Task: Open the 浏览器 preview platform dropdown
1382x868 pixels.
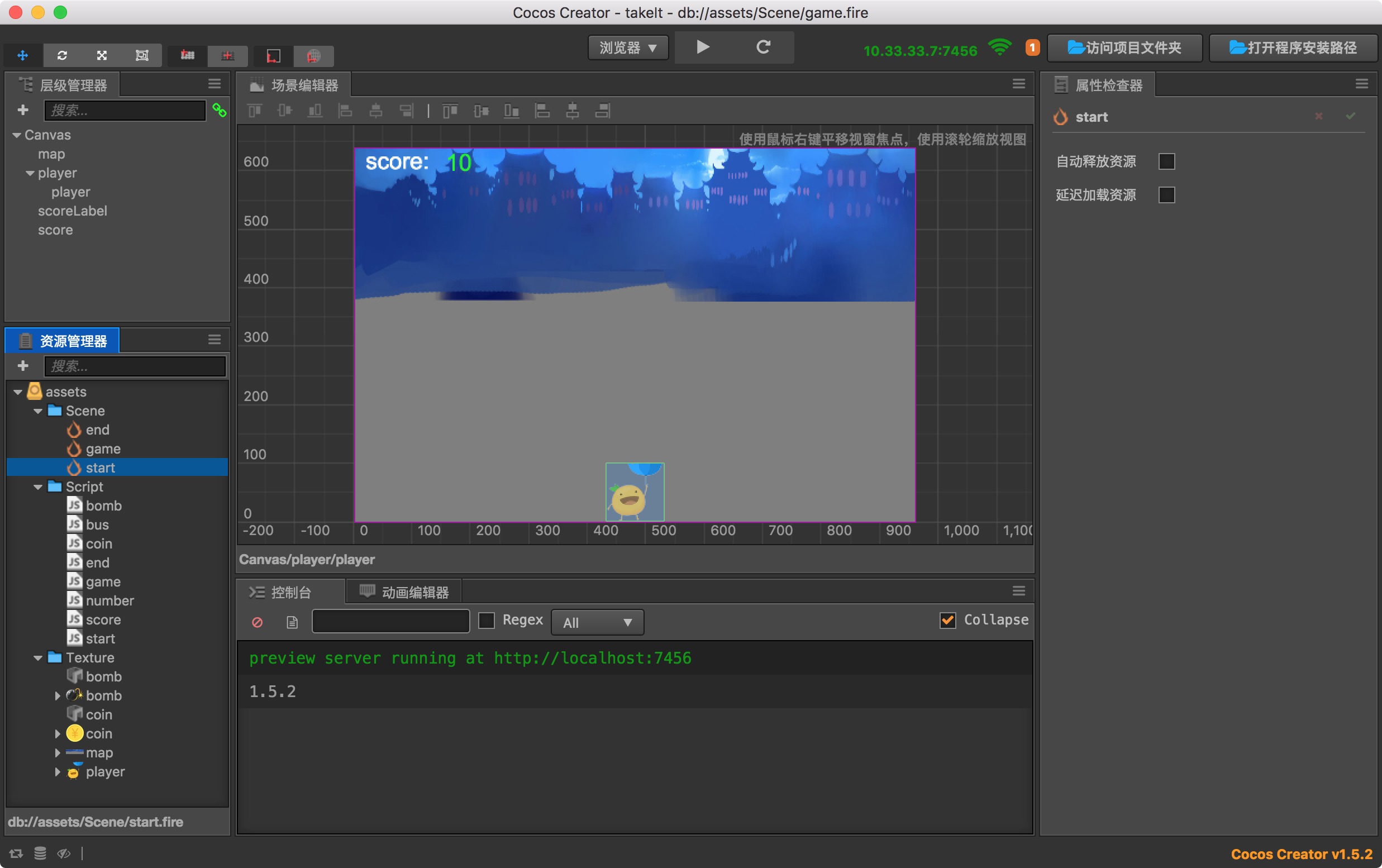Action: pos(628,47)
